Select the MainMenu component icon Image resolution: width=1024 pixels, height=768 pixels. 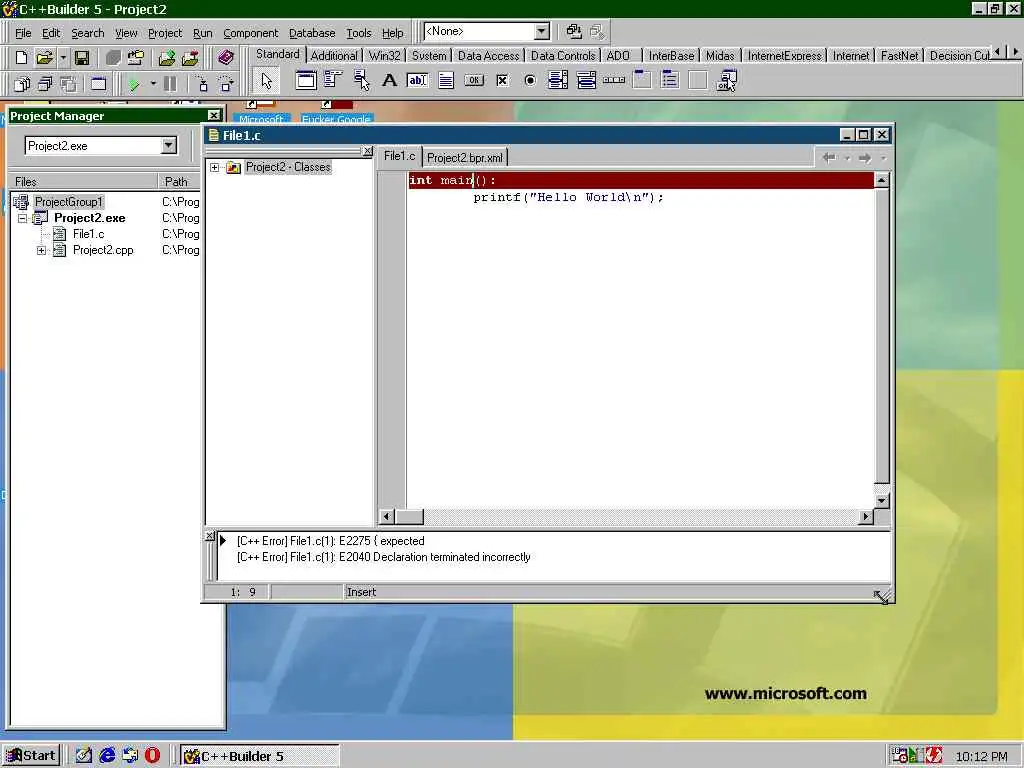333,80
